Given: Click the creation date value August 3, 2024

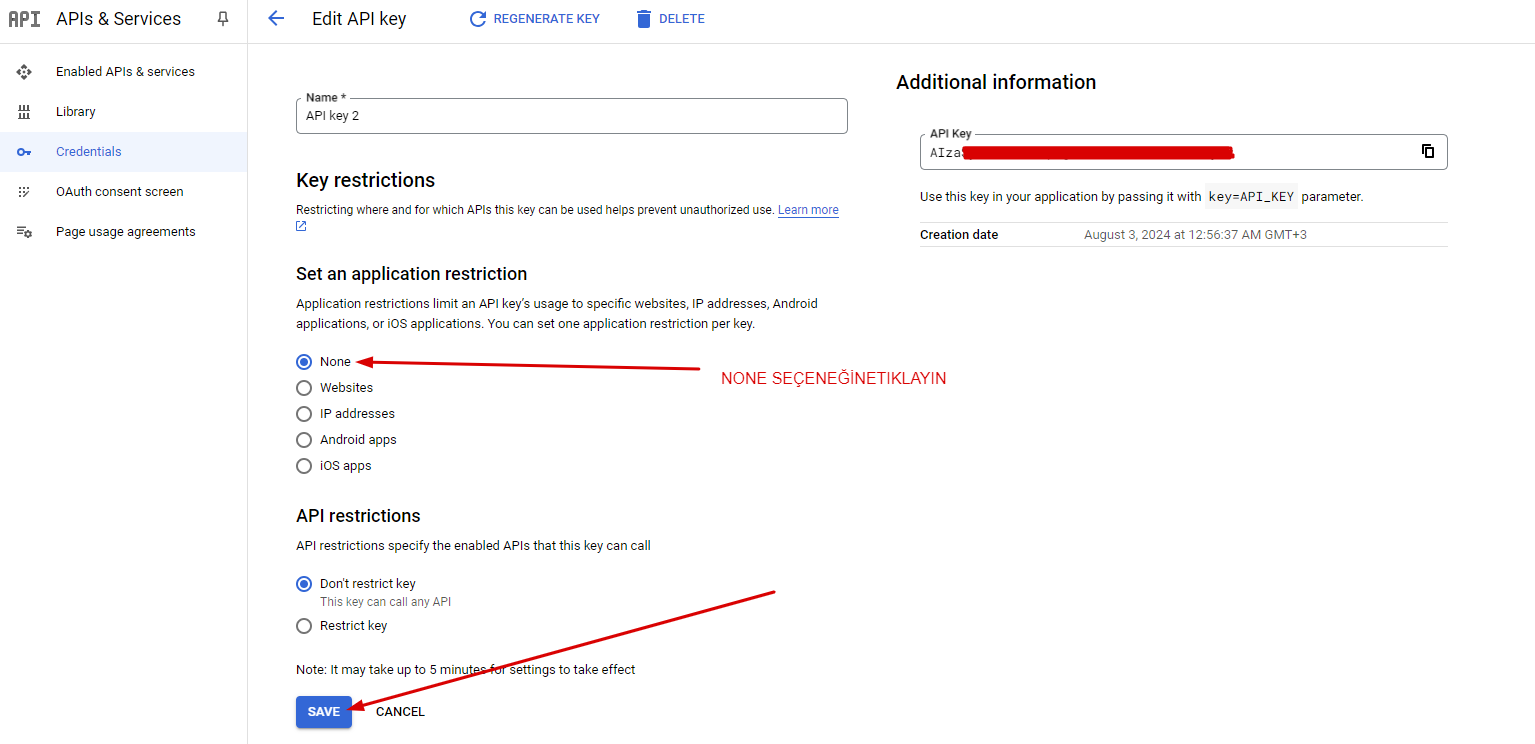Looking at the screenshot, I should pos(1196,235).
